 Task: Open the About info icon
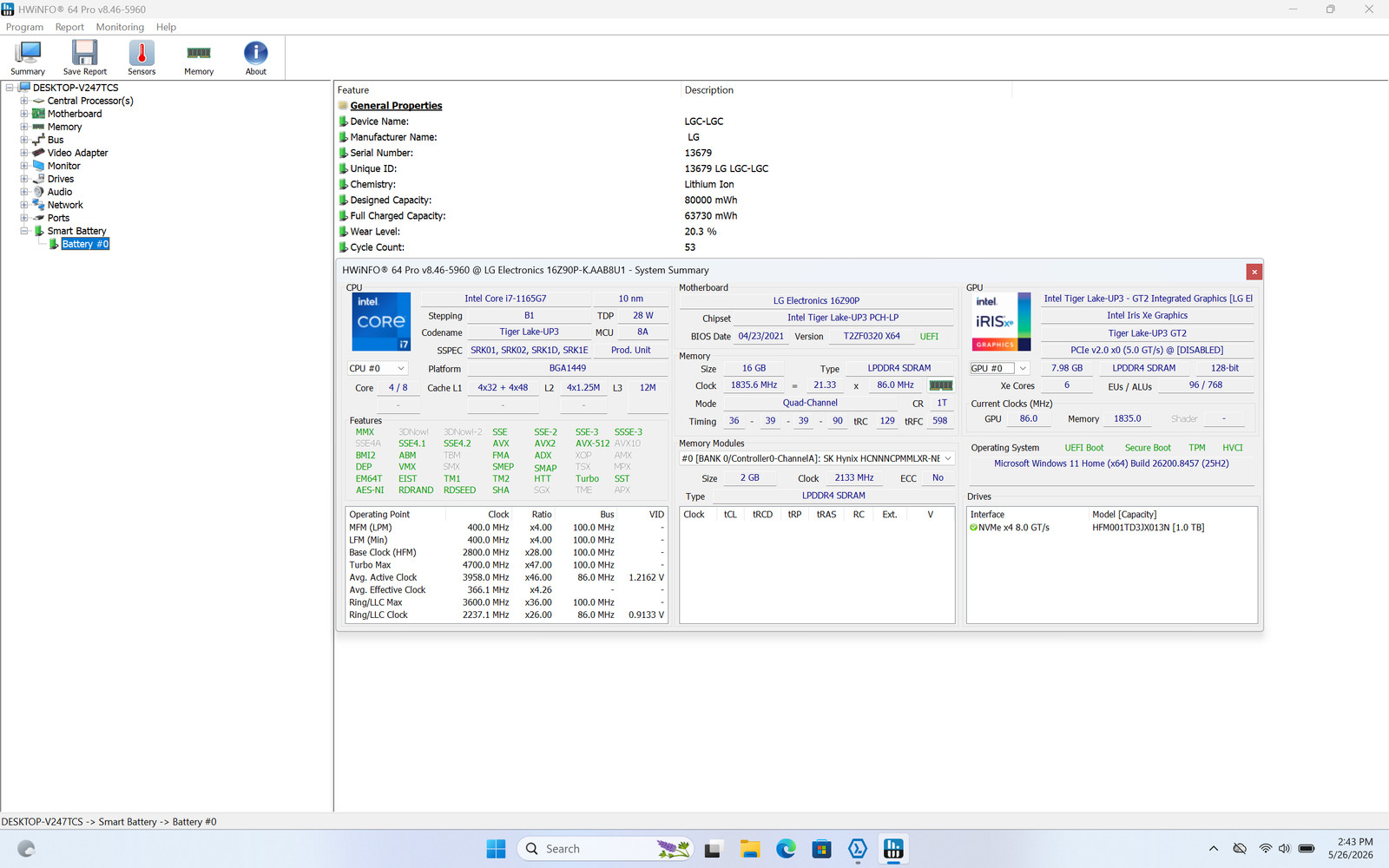256,57
